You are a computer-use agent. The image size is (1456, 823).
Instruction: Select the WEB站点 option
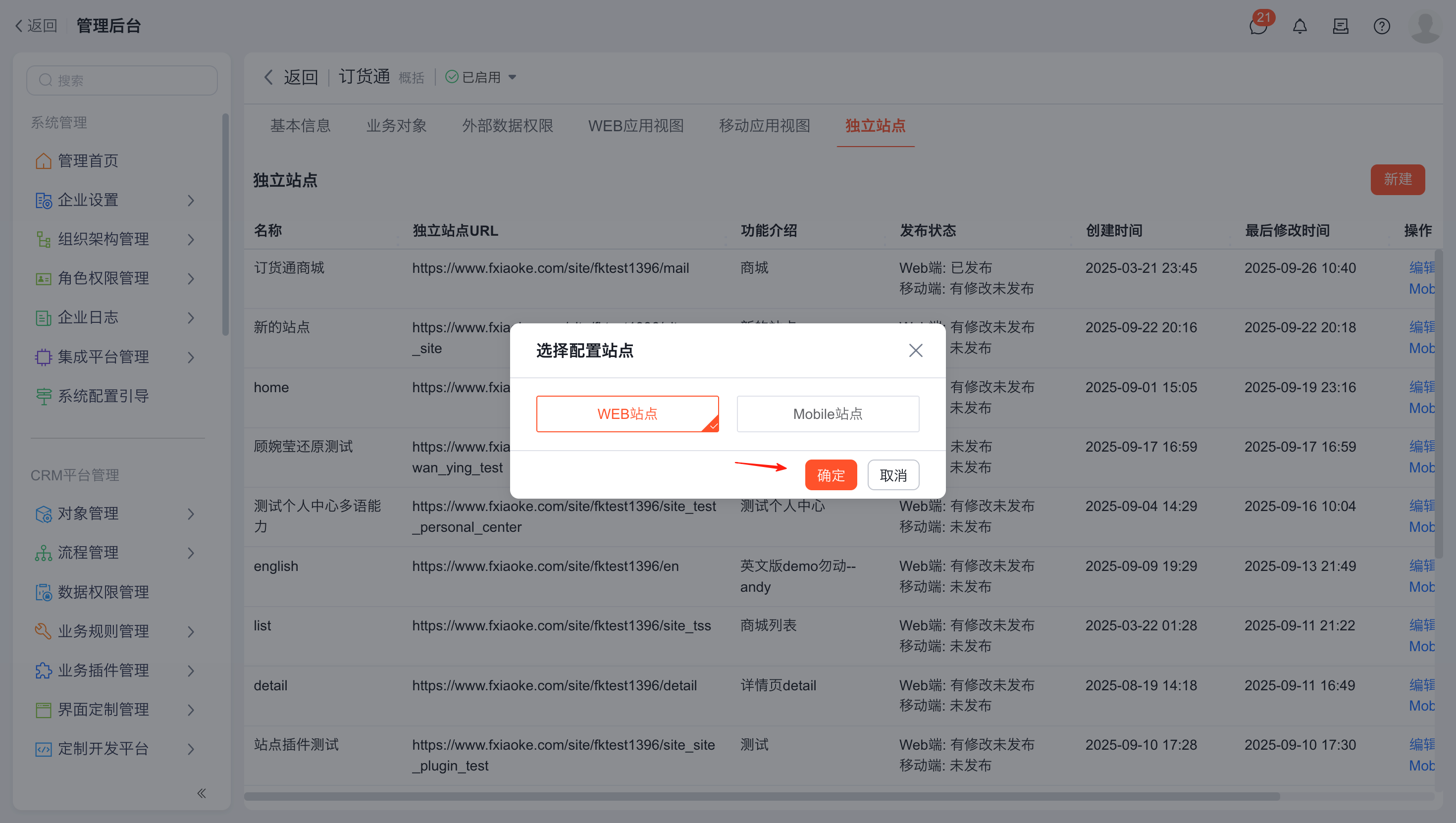tap(627, 414)
